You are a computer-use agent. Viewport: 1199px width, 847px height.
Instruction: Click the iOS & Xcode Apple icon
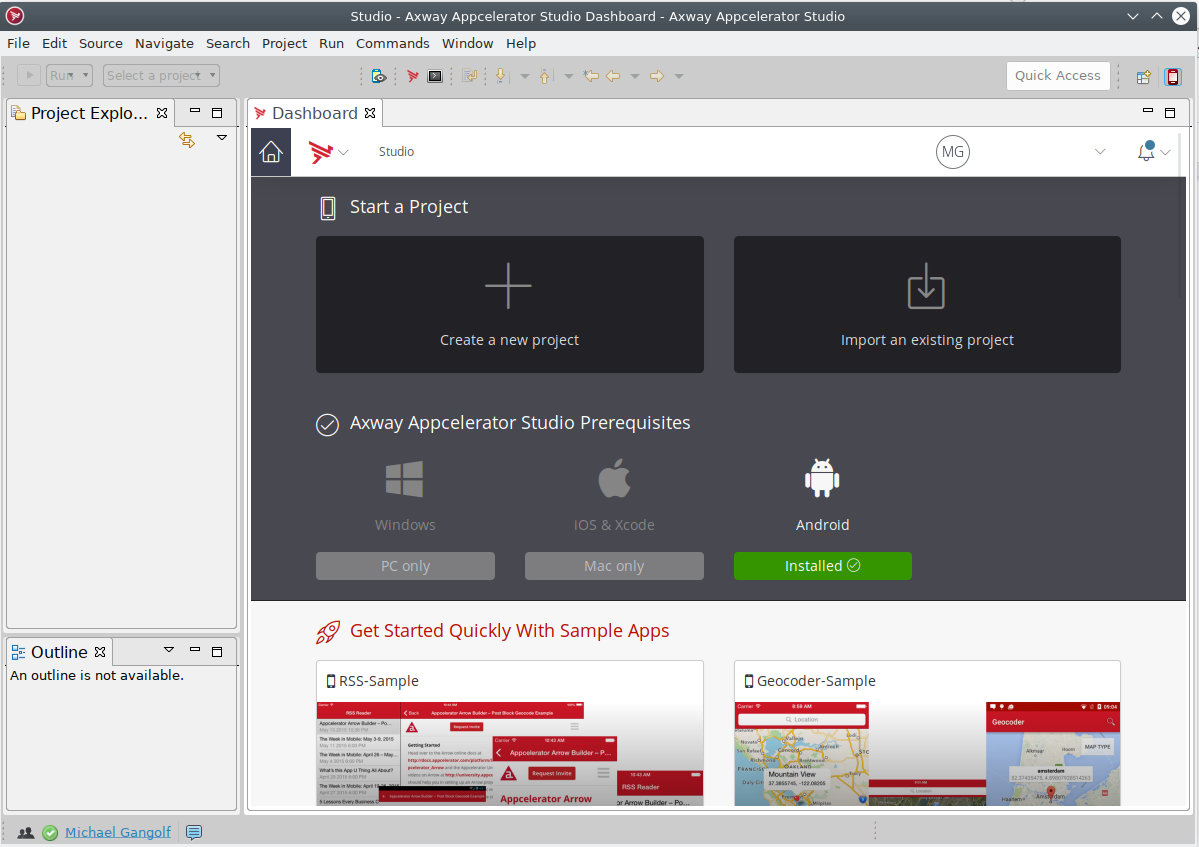614,478
